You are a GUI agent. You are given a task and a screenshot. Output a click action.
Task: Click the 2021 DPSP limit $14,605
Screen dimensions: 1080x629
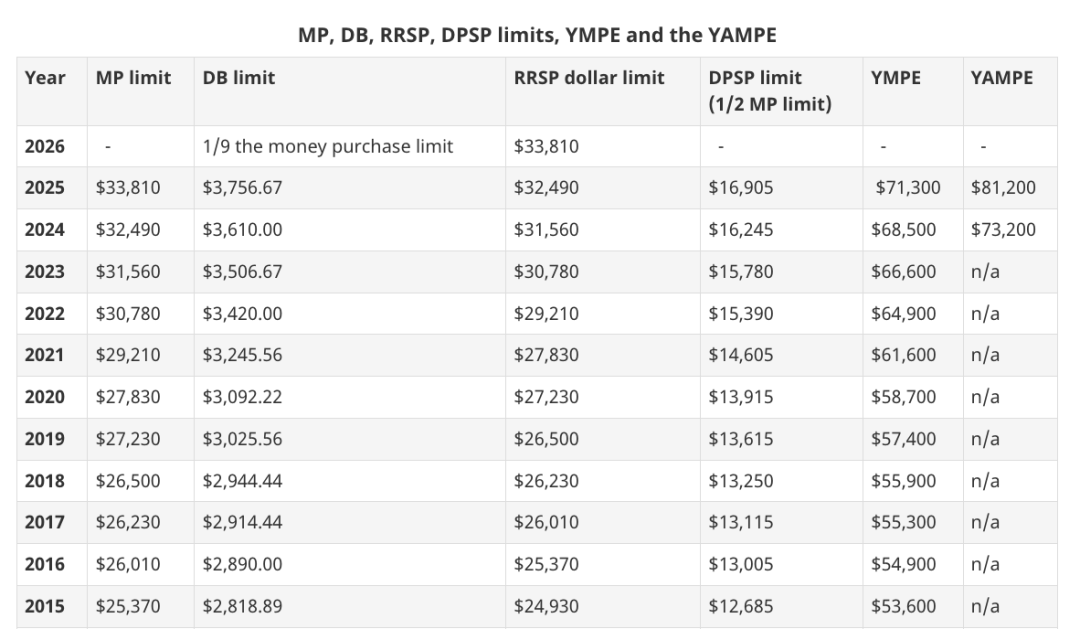741,355
